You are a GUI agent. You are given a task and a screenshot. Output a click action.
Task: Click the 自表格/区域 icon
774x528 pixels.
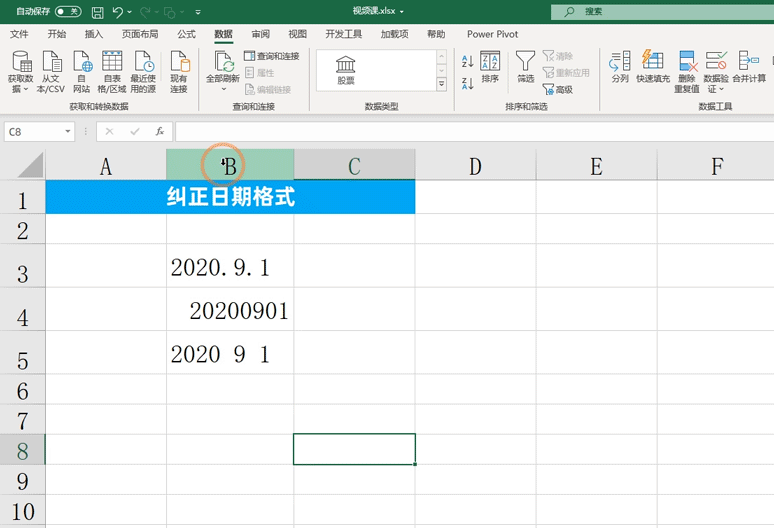[112, 72]
